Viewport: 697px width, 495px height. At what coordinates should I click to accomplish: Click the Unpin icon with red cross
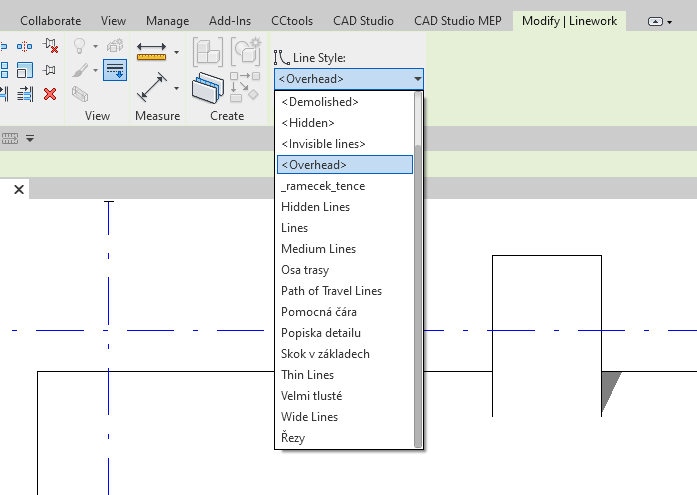coord(50,46)
